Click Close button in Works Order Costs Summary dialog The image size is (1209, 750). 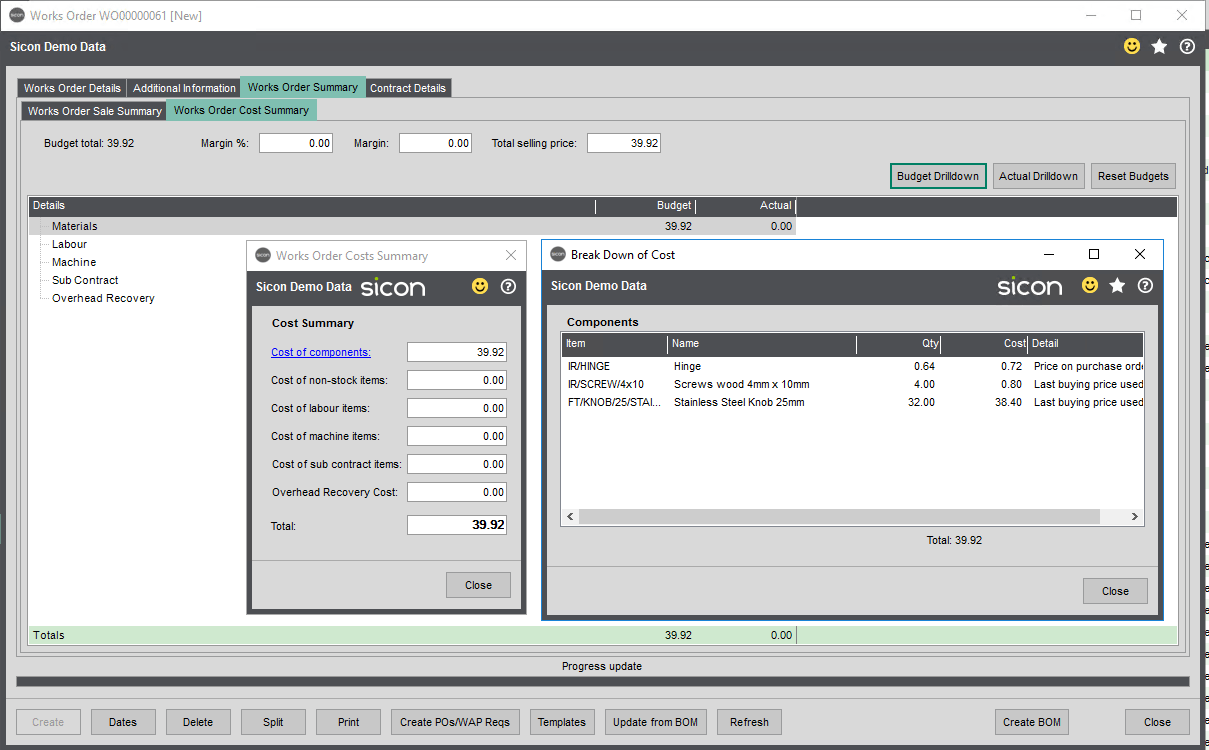pos(478,585)
